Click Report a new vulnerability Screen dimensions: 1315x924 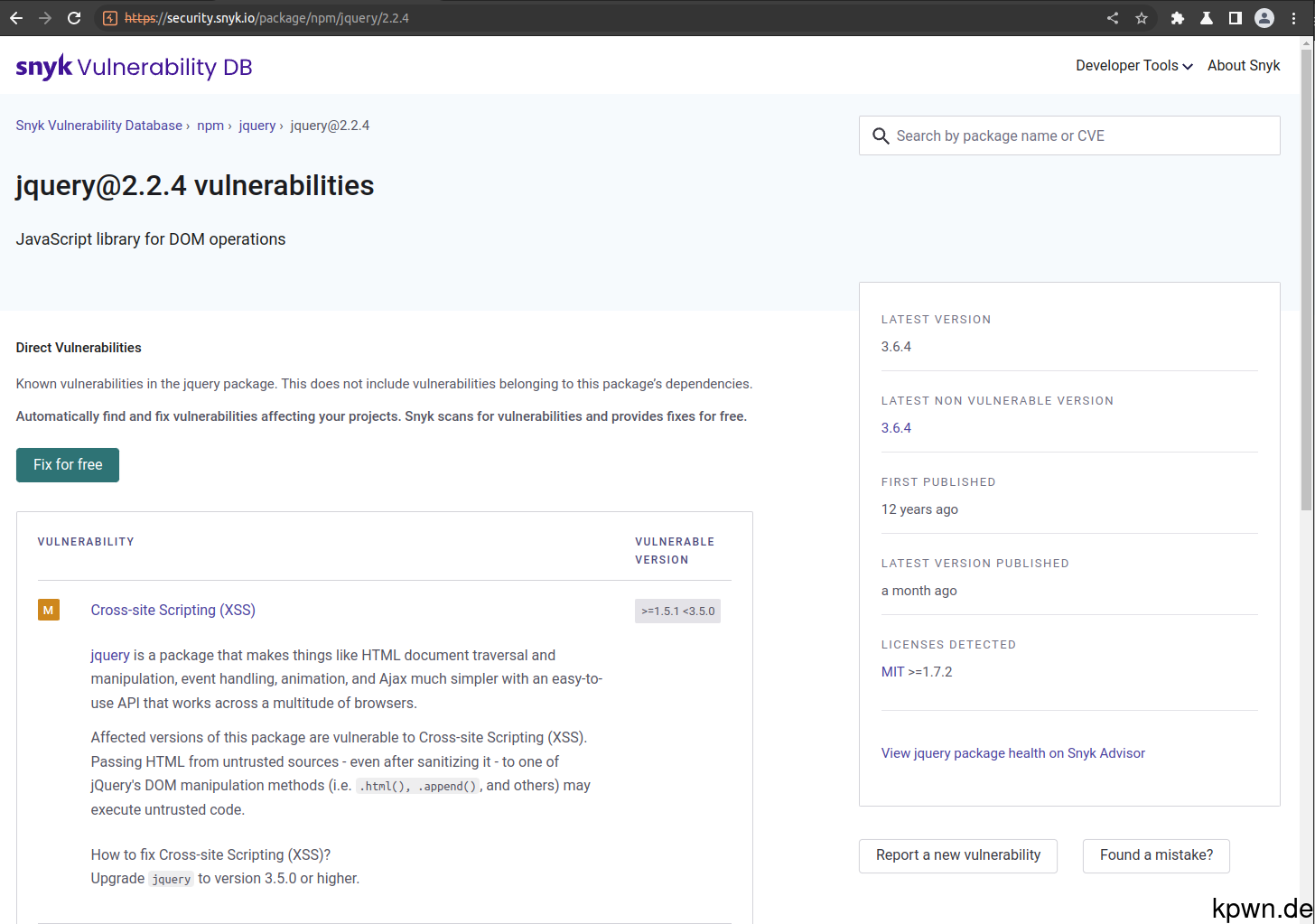[x=957, y=855]
